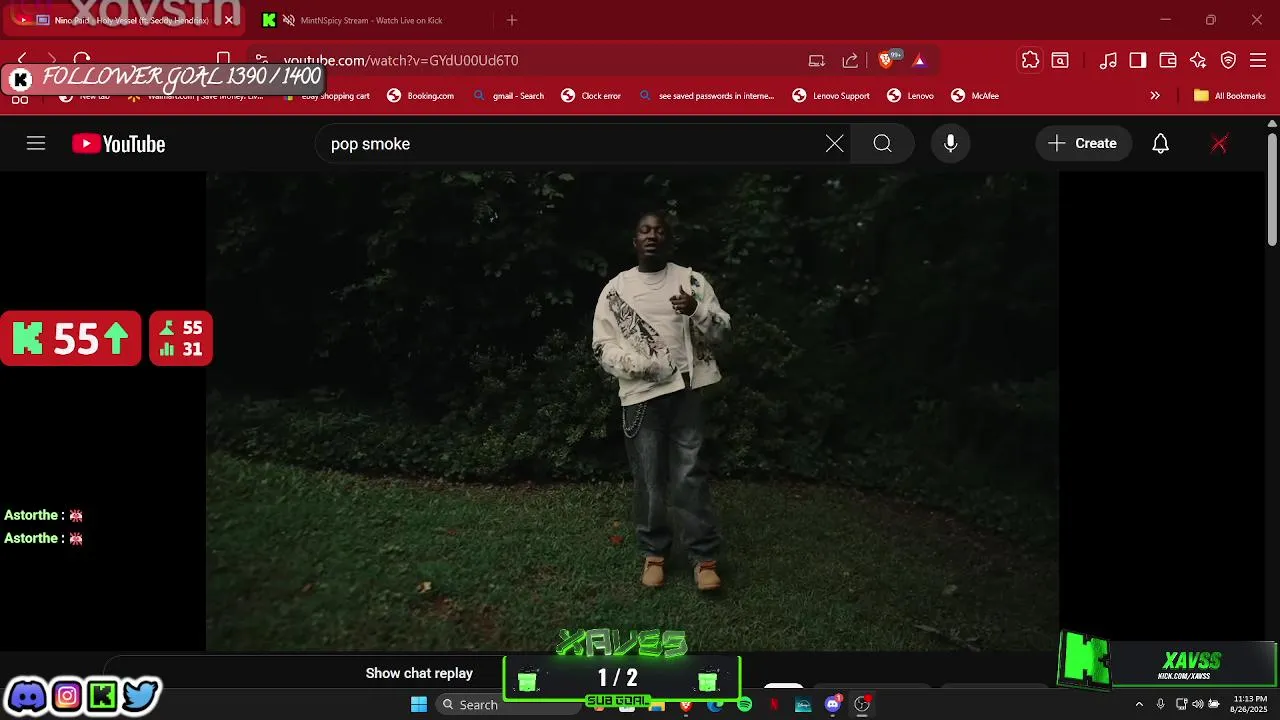Open the Leo AI sparkle icon

click(1198, 60)
